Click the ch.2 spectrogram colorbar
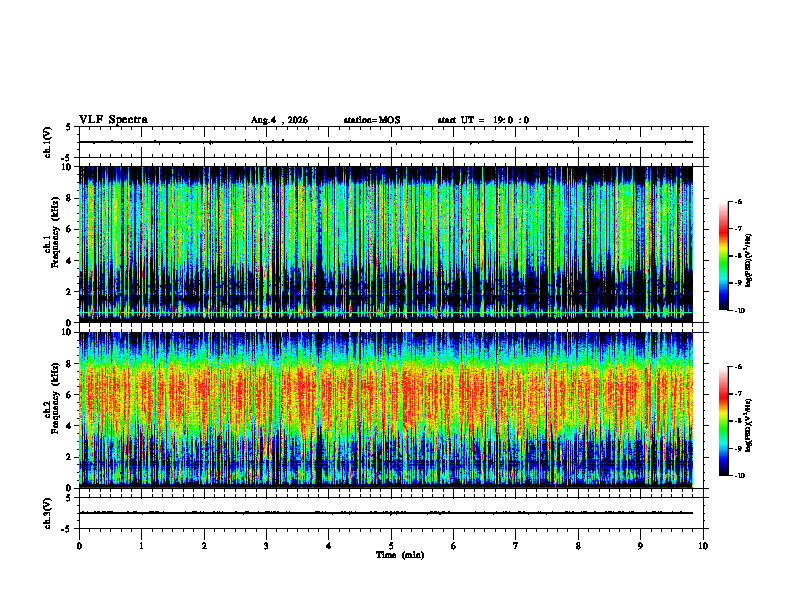This screenshot has width=792, height=612. tap(723, 421)
